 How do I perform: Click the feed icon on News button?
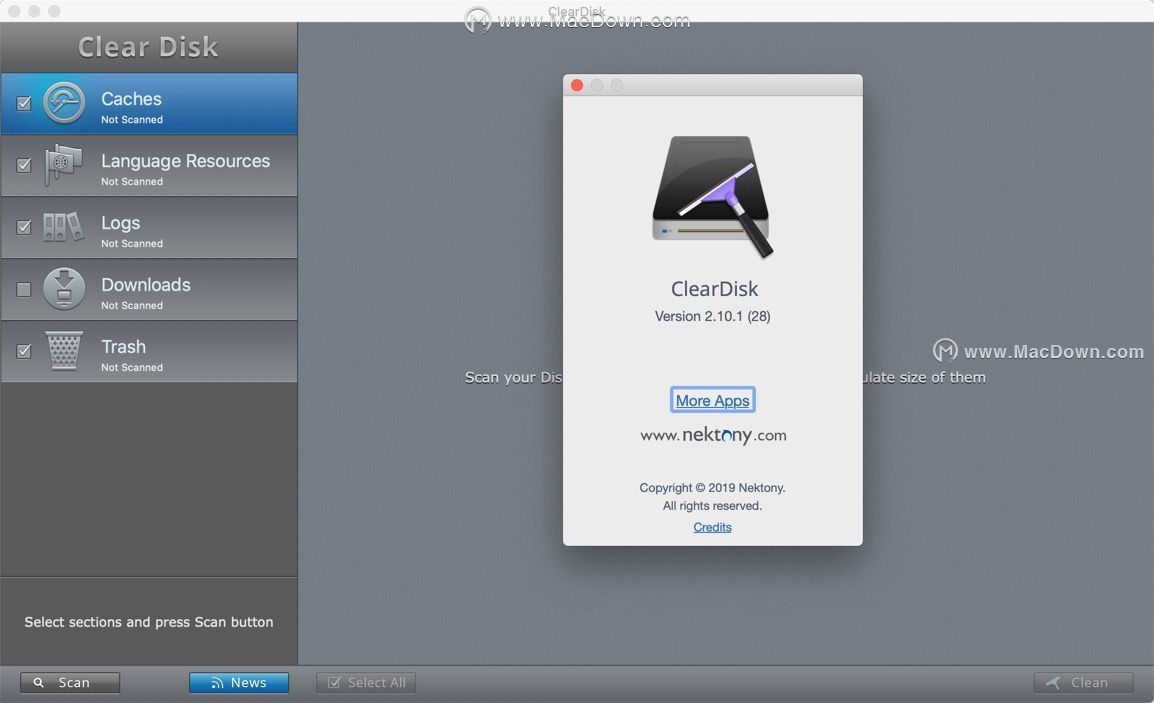[x=217, y=682]
